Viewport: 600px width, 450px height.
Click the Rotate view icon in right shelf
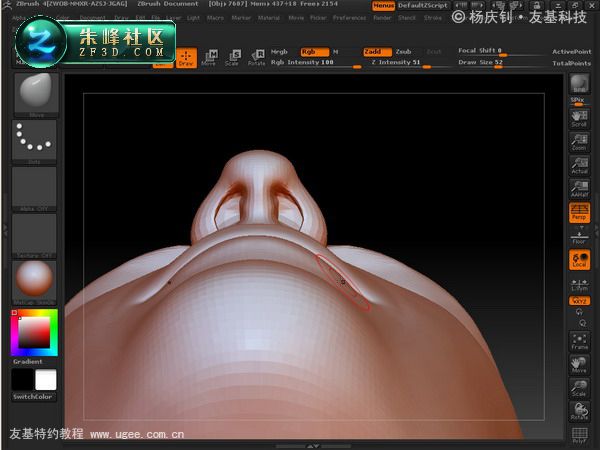(579, 411)
